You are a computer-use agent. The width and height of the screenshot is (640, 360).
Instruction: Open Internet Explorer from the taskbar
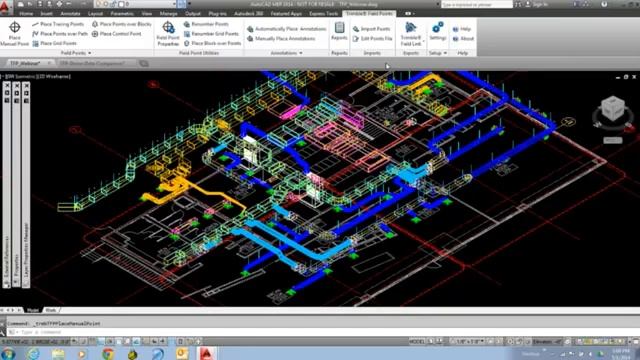point(33,353)
